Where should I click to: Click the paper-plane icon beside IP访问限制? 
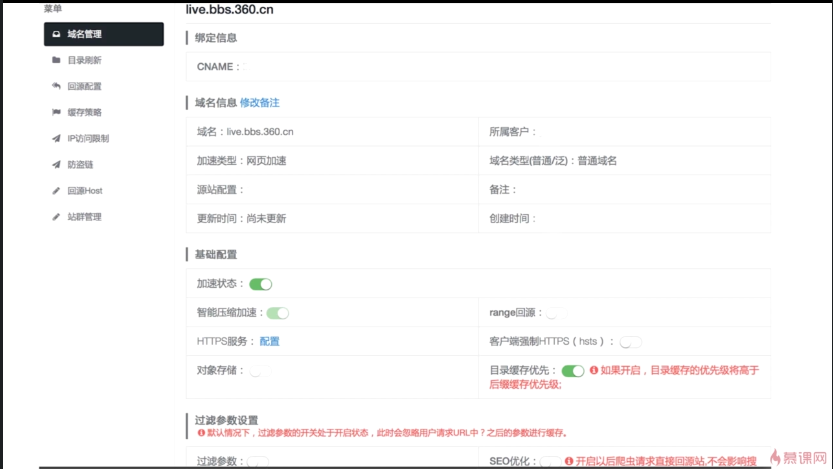click(56, 138)
